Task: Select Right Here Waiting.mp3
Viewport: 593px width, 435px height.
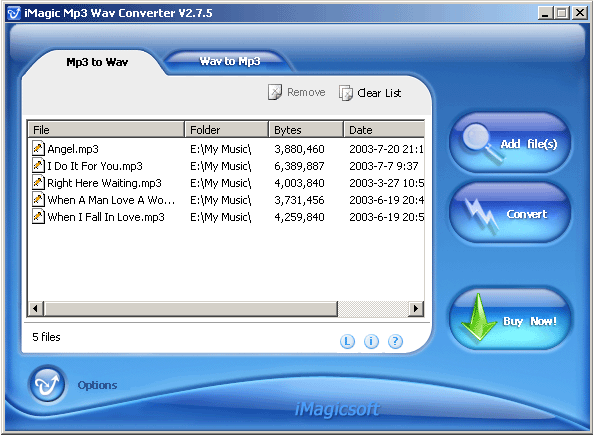Action: 226,183
